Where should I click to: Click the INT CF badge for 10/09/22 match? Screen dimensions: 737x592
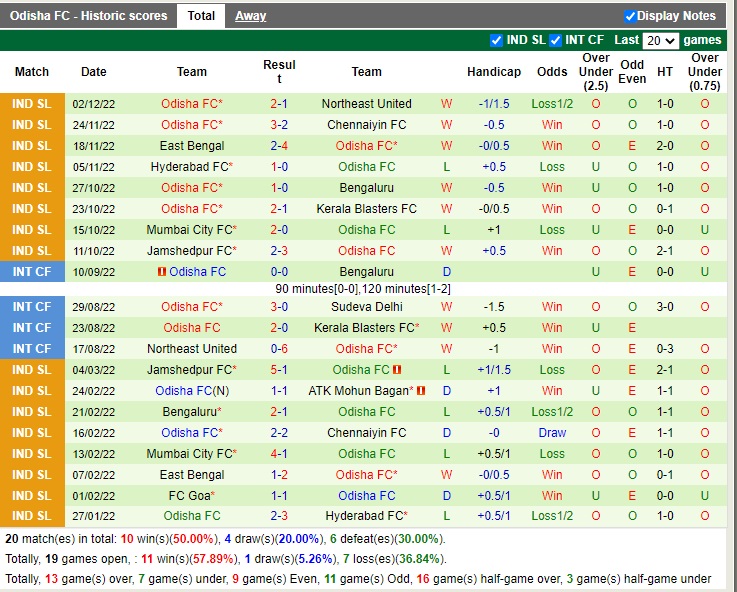32,272
